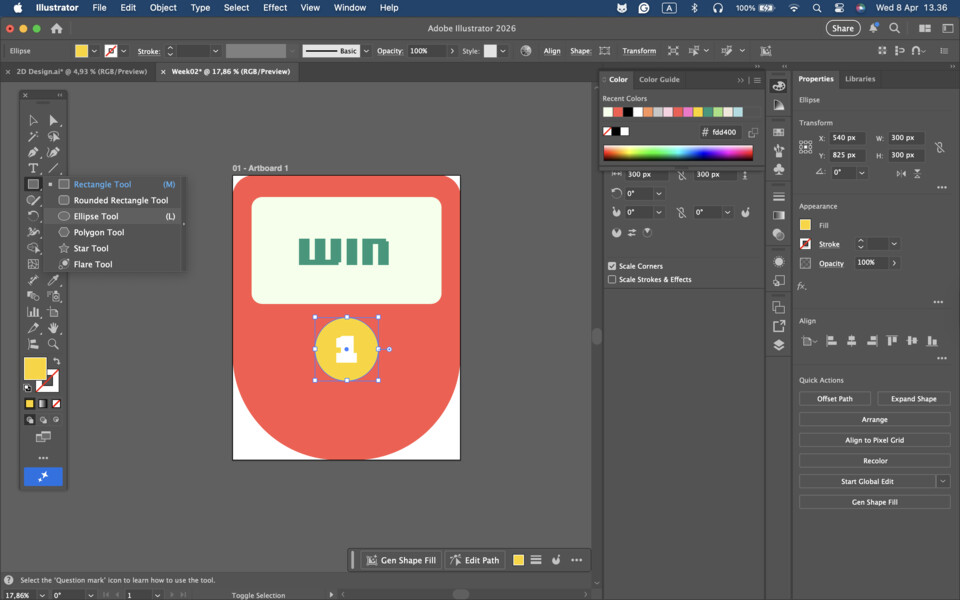Click Flip Horizontally icon in Transform section
Viewport: 960px width, 600px height.
(902, 173)
